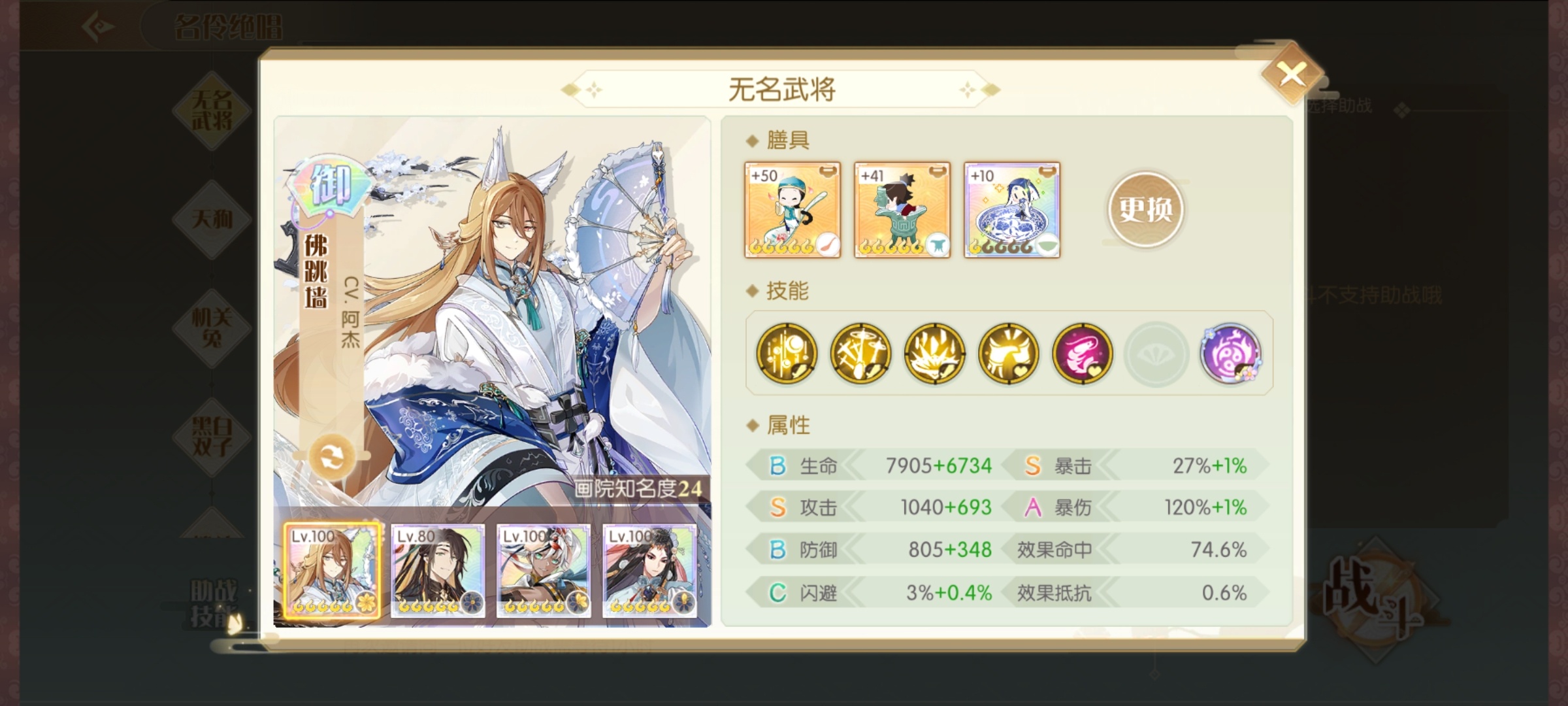Tap the greyed-out locked skill icon
This screenshot has width=1568, height=706.
(x=1156, y=353)
